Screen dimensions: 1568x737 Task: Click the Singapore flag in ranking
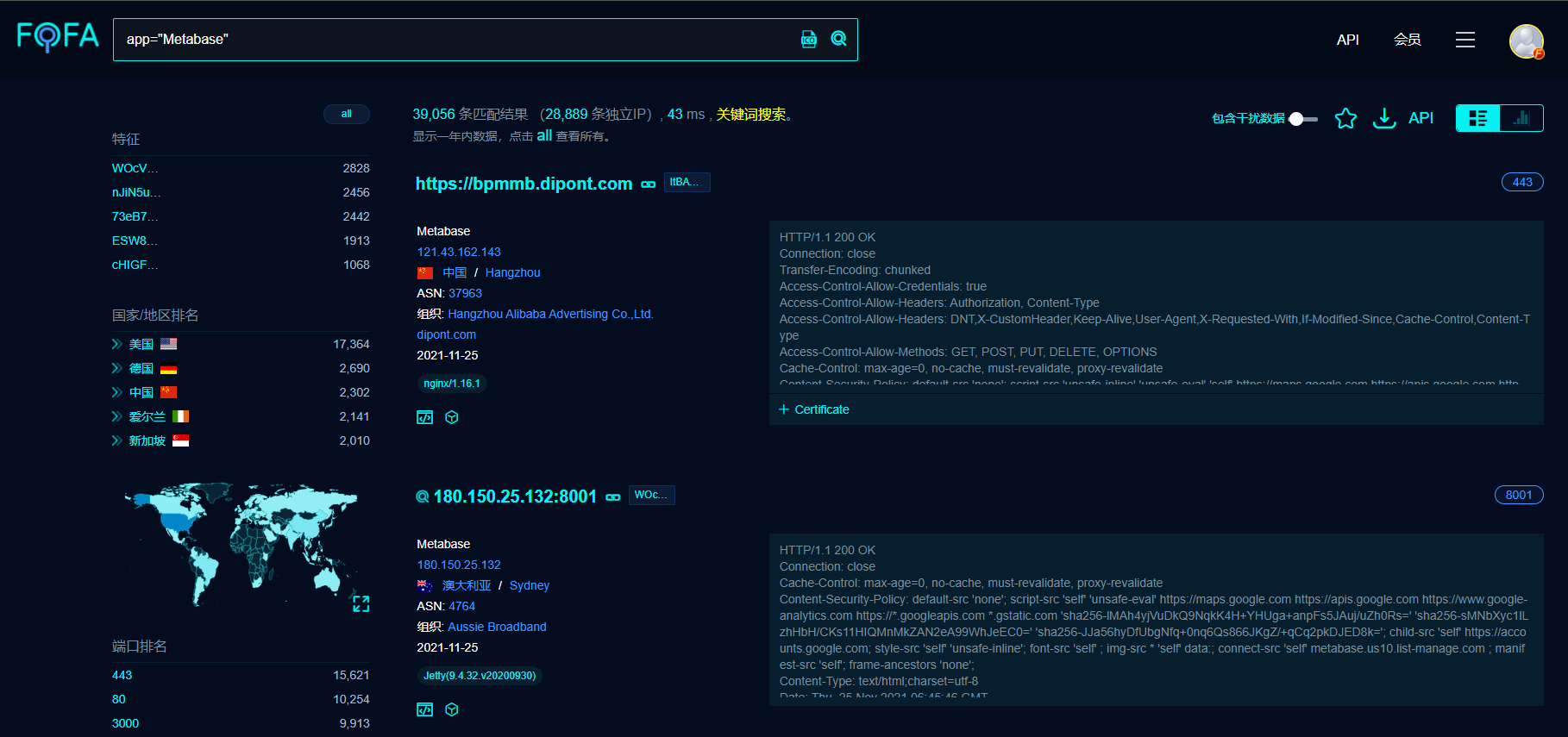point(181,440)
